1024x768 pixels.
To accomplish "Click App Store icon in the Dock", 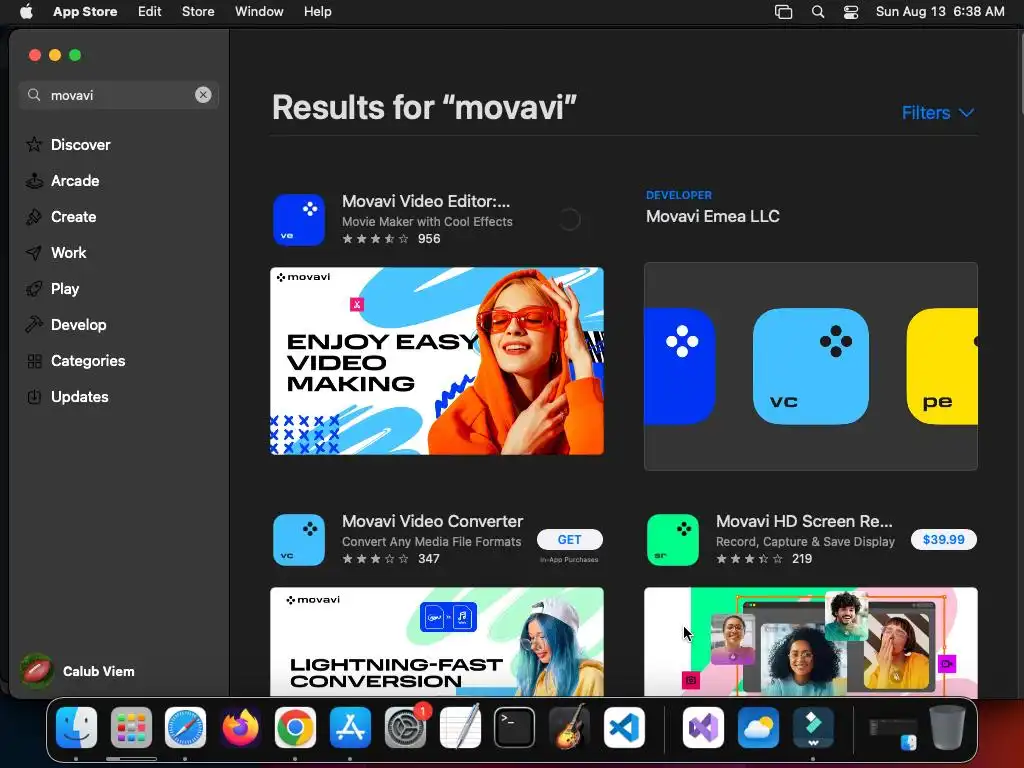I will [x=350, y=727].
